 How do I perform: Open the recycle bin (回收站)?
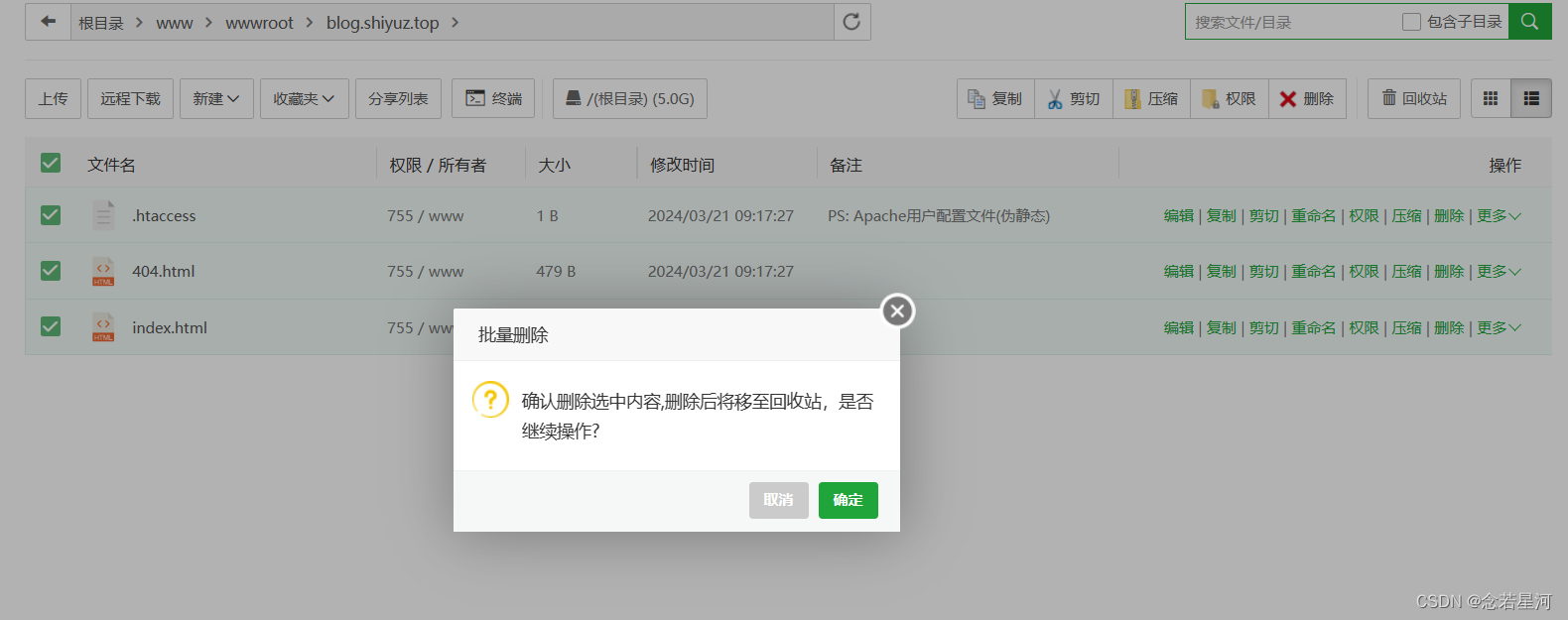(x=1413, y=99)
